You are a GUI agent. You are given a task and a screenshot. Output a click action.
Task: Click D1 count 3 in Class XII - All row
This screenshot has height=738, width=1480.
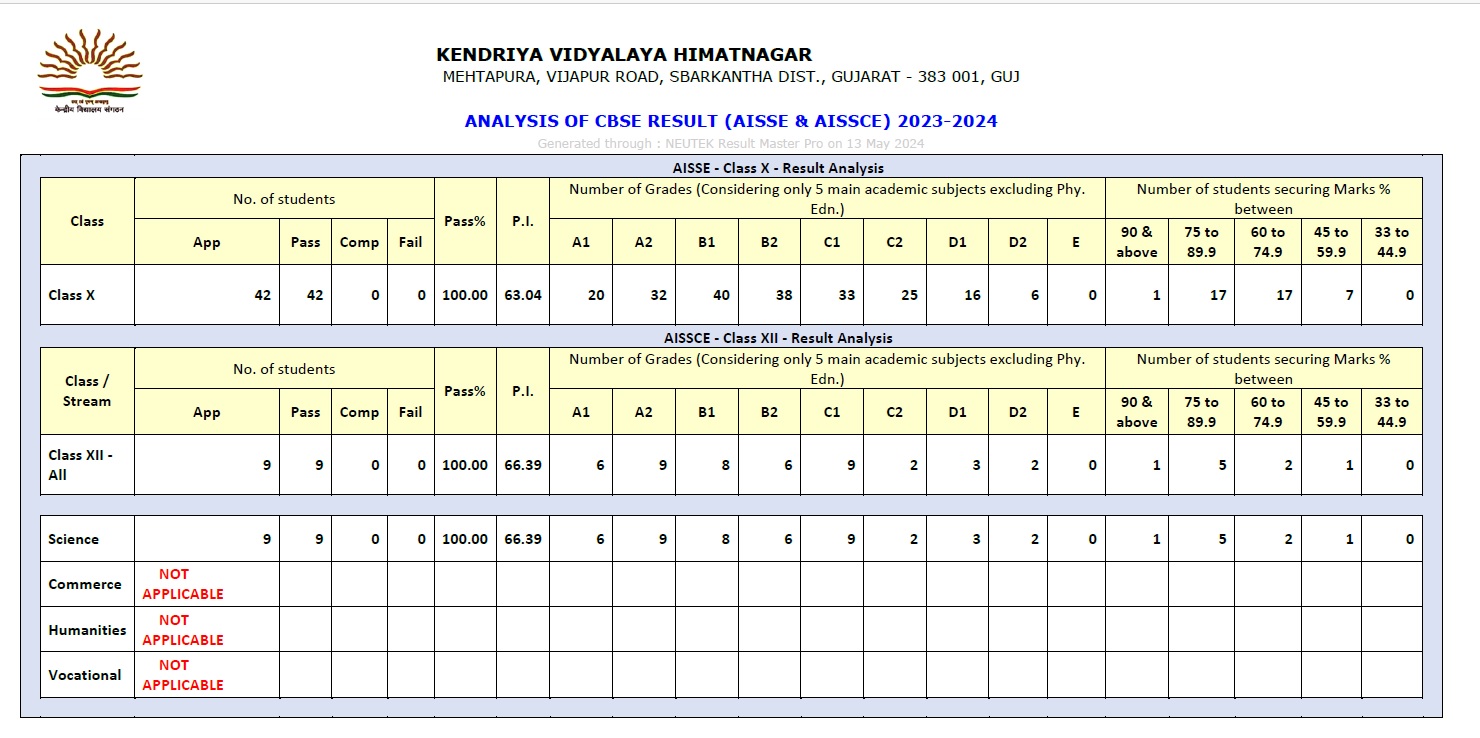[x=976, y=465]
